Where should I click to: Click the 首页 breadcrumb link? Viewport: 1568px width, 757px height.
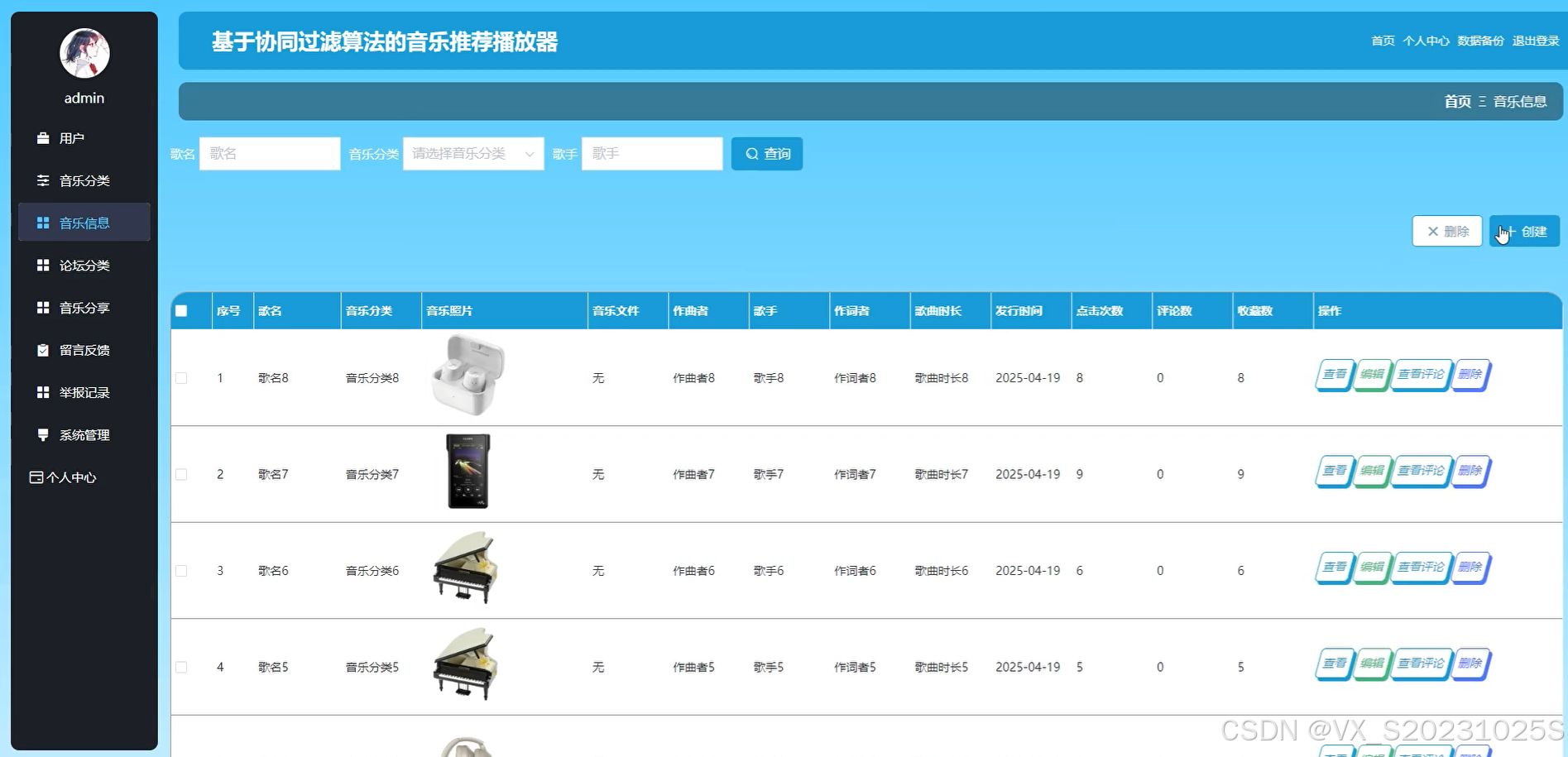pyautogui.click(x=1458, y=102)
